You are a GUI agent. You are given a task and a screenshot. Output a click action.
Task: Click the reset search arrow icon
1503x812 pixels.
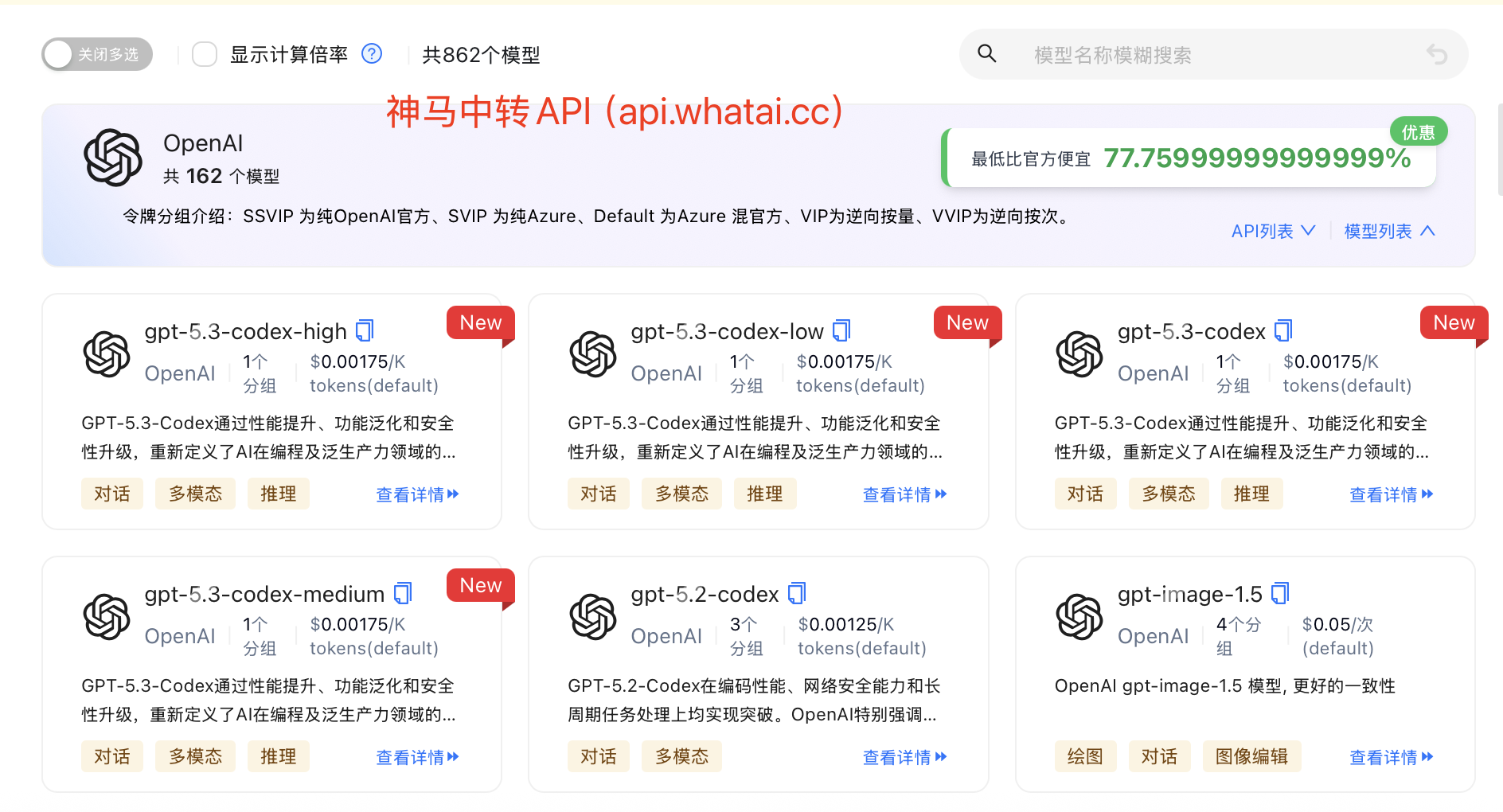click(x=1436, y=54)
